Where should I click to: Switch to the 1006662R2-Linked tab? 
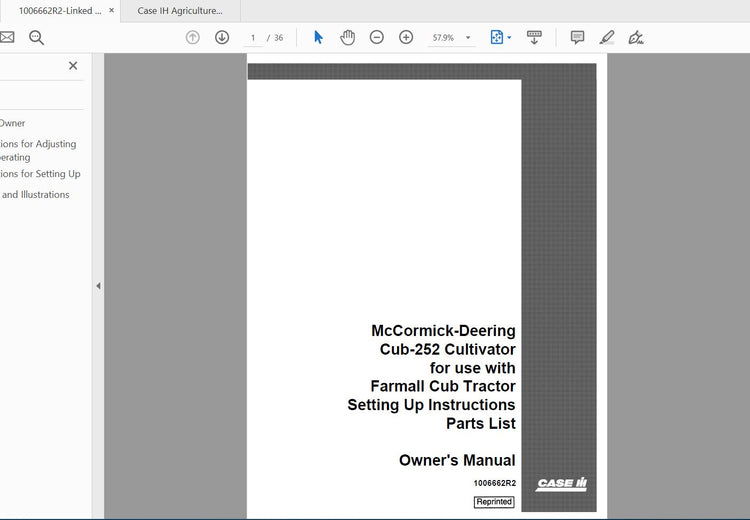60,11
